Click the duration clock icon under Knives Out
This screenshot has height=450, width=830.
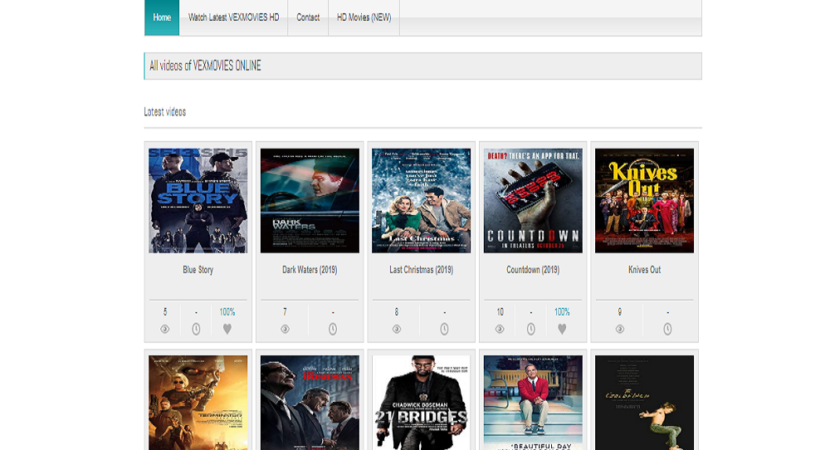pos(667,329)
